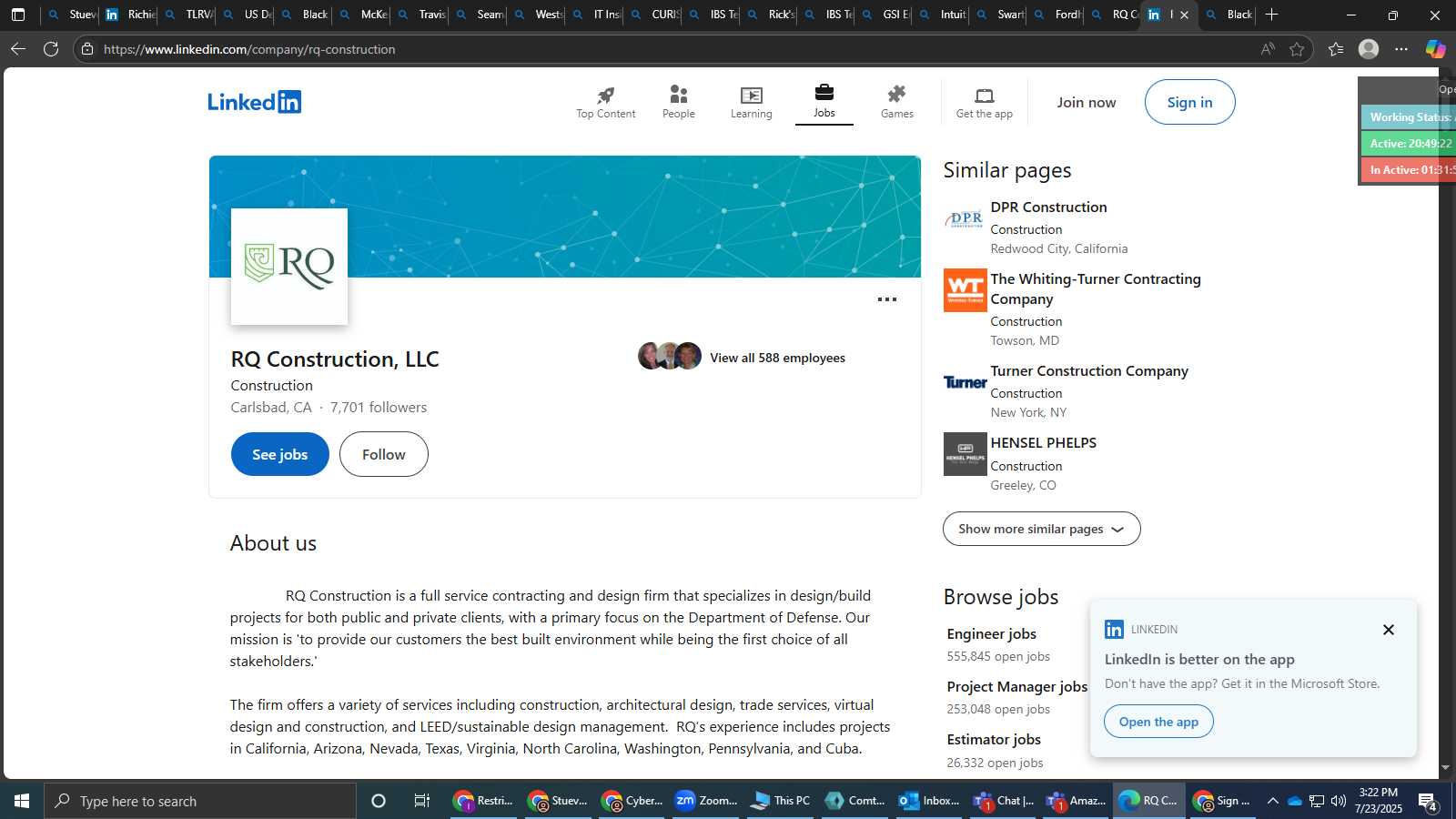Click Open the app button
1456x819 pixels.
pyautogui.click(x=1158, y=722)
